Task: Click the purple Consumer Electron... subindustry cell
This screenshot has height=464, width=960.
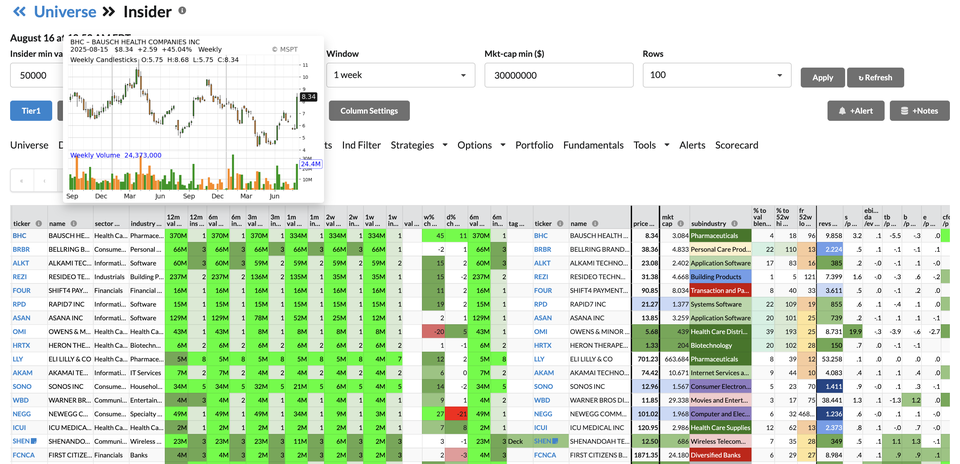Action: [x=720, y=386]
